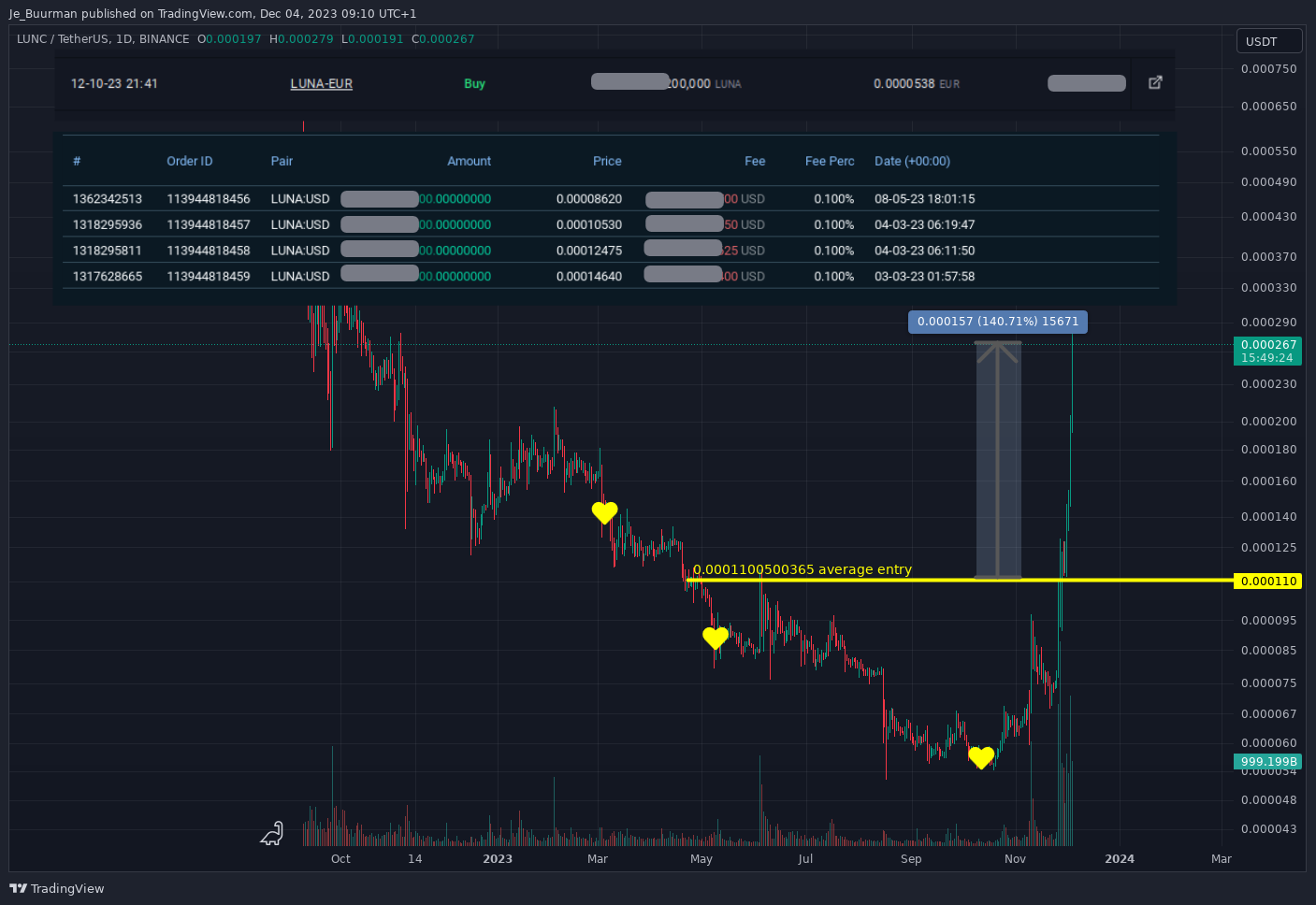The image size is (1316, 905).
Task: Open the external link icon in trade row
Action: click(1155, 82)
